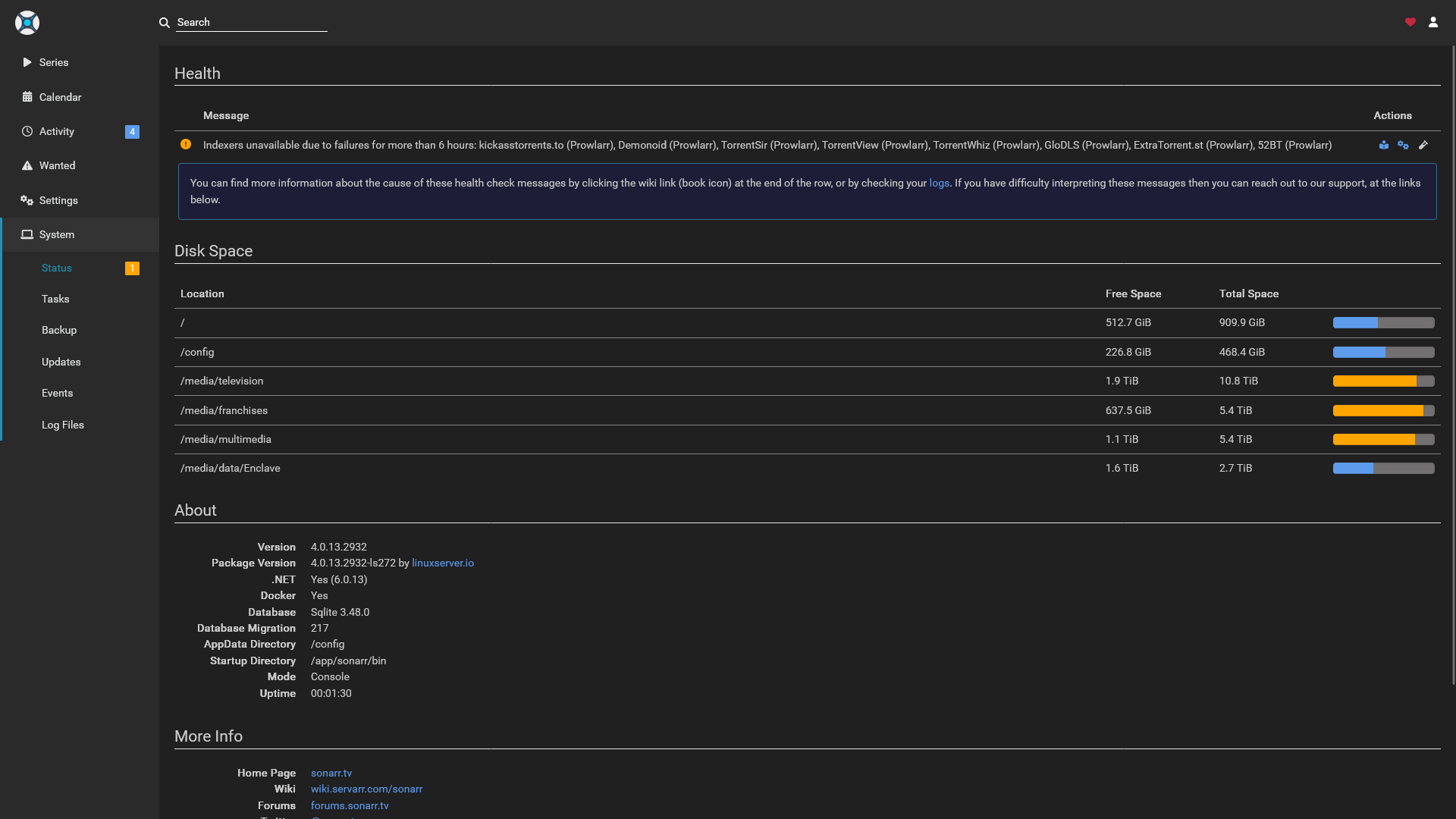Viewport: 1456px width, 819px height.
Task: Click the 512.7 GiB free space value
Action: pos(1128,322)
